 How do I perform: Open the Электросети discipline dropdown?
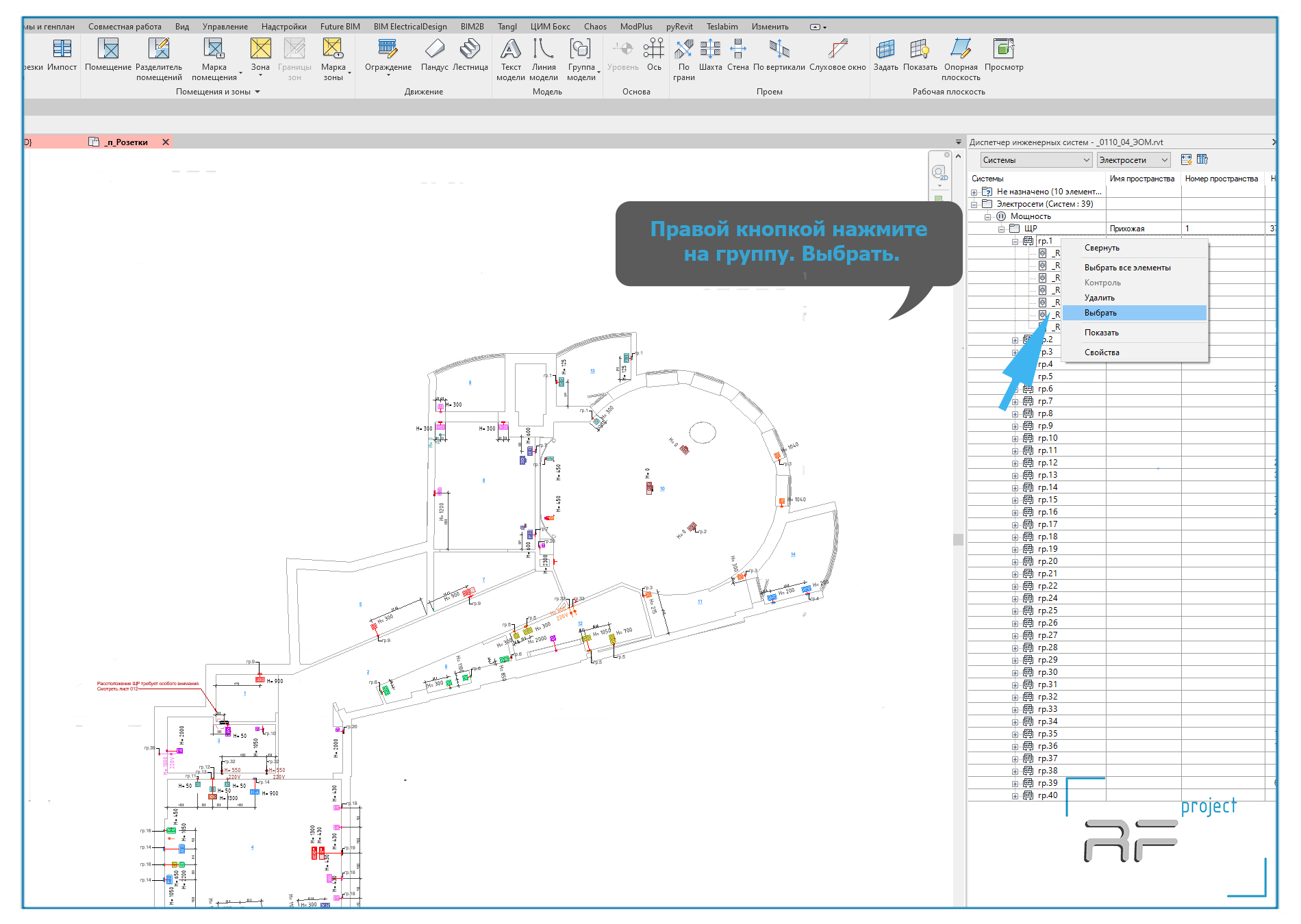pyautogui.click(x=1133, y=160)
